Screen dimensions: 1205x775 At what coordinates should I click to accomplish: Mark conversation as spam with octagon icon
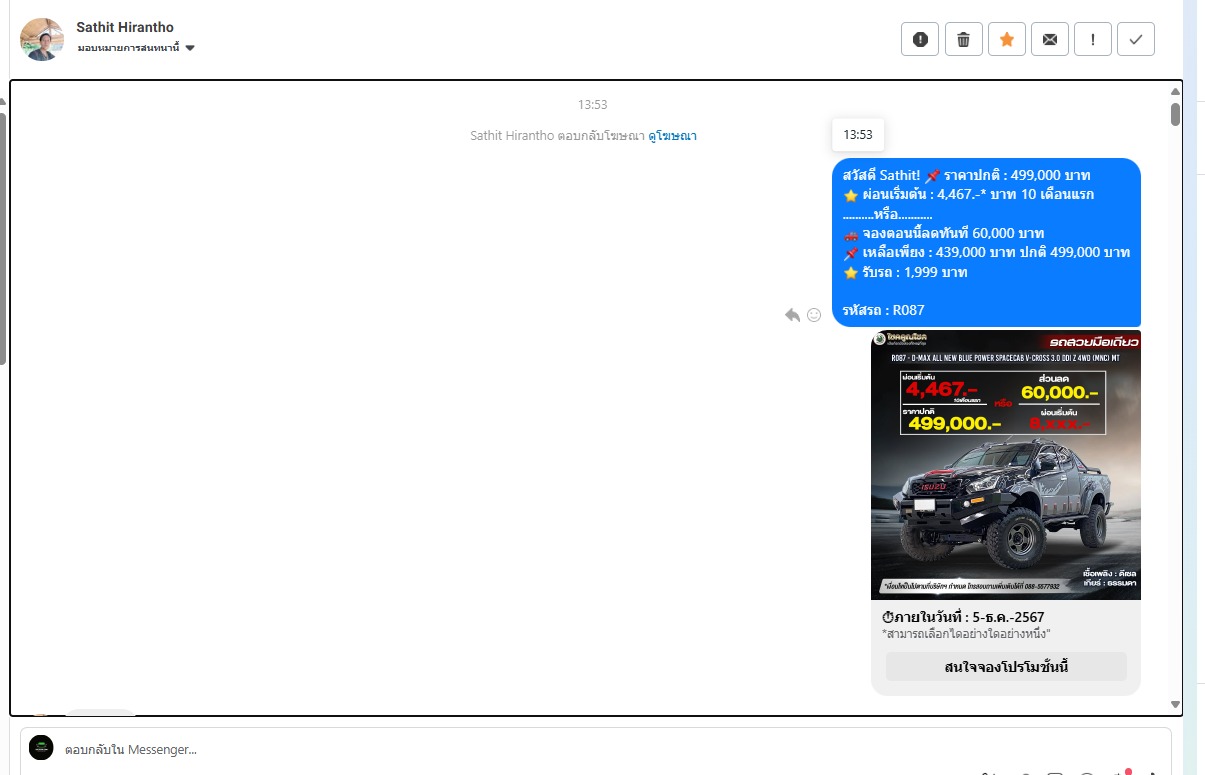(x=920, y=39)
